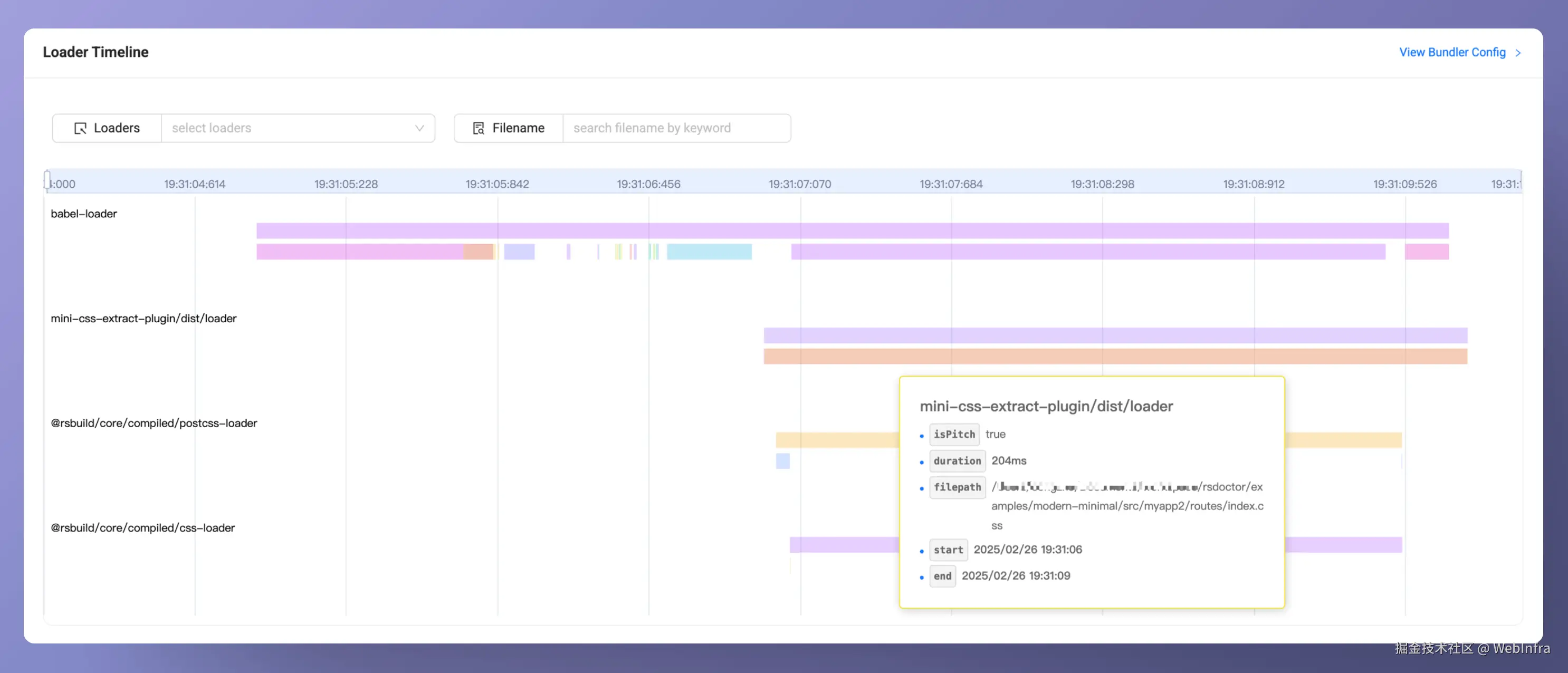This screenshot has height=673, width=1568.
Task: Type in search filename by keyword field
Action: [676, 128]
